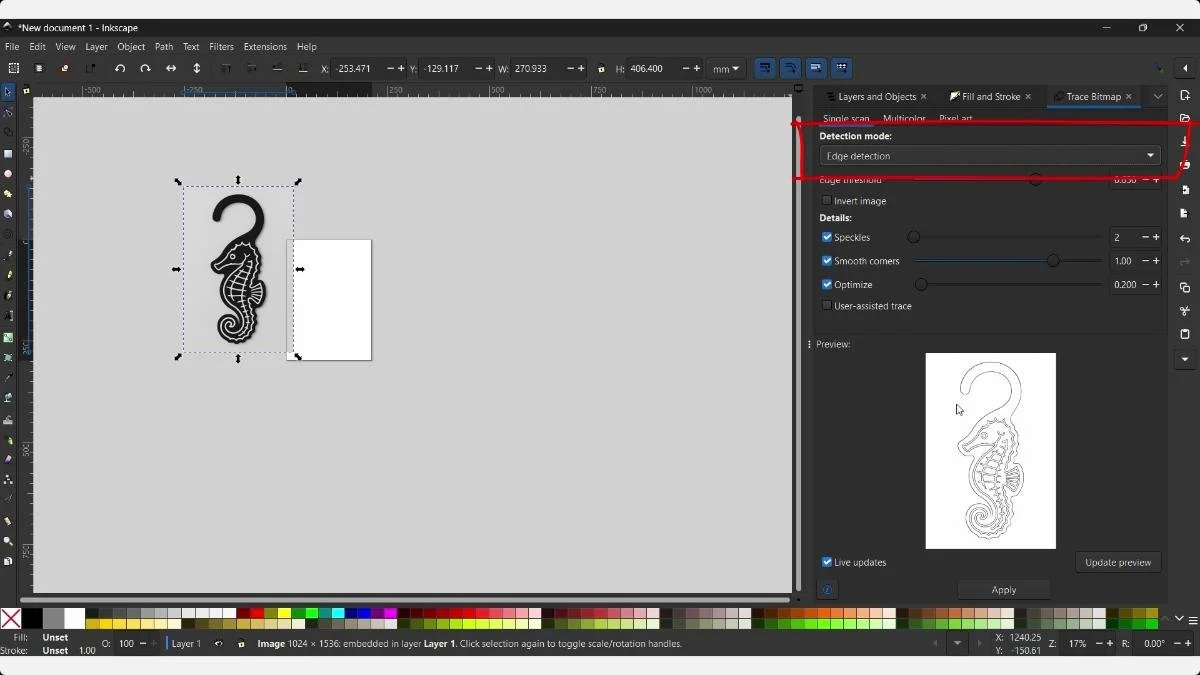Choose the Rectangle tool in toolbox

[8, 154]
